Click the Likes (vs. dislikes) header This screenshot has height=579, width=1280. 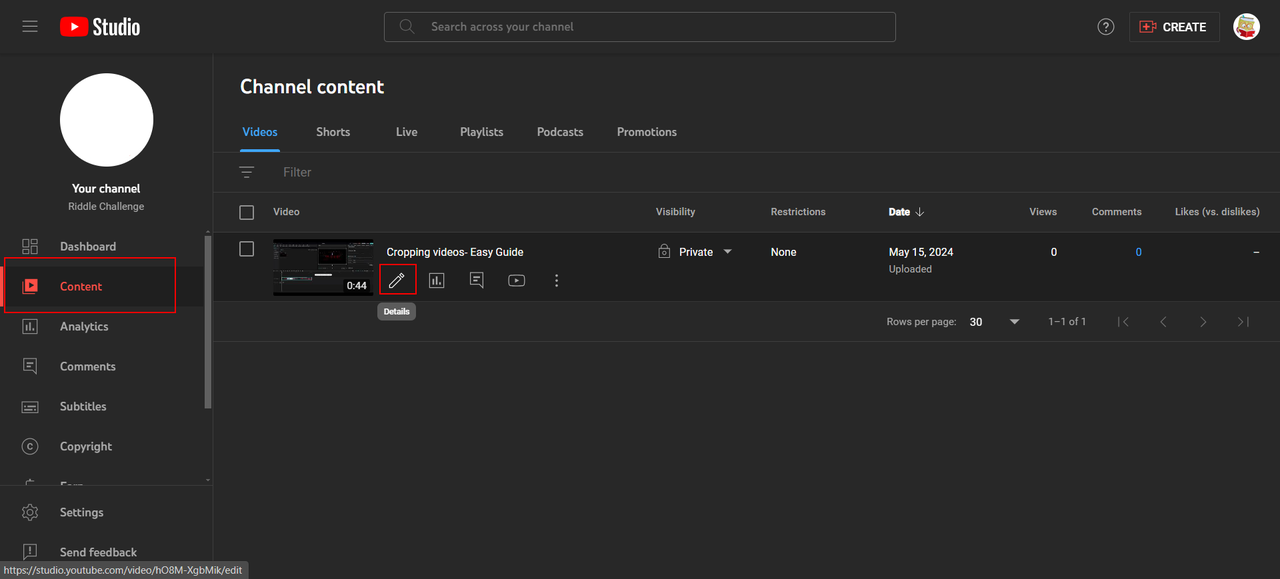pyautogui.click(x=1217, y=212)
